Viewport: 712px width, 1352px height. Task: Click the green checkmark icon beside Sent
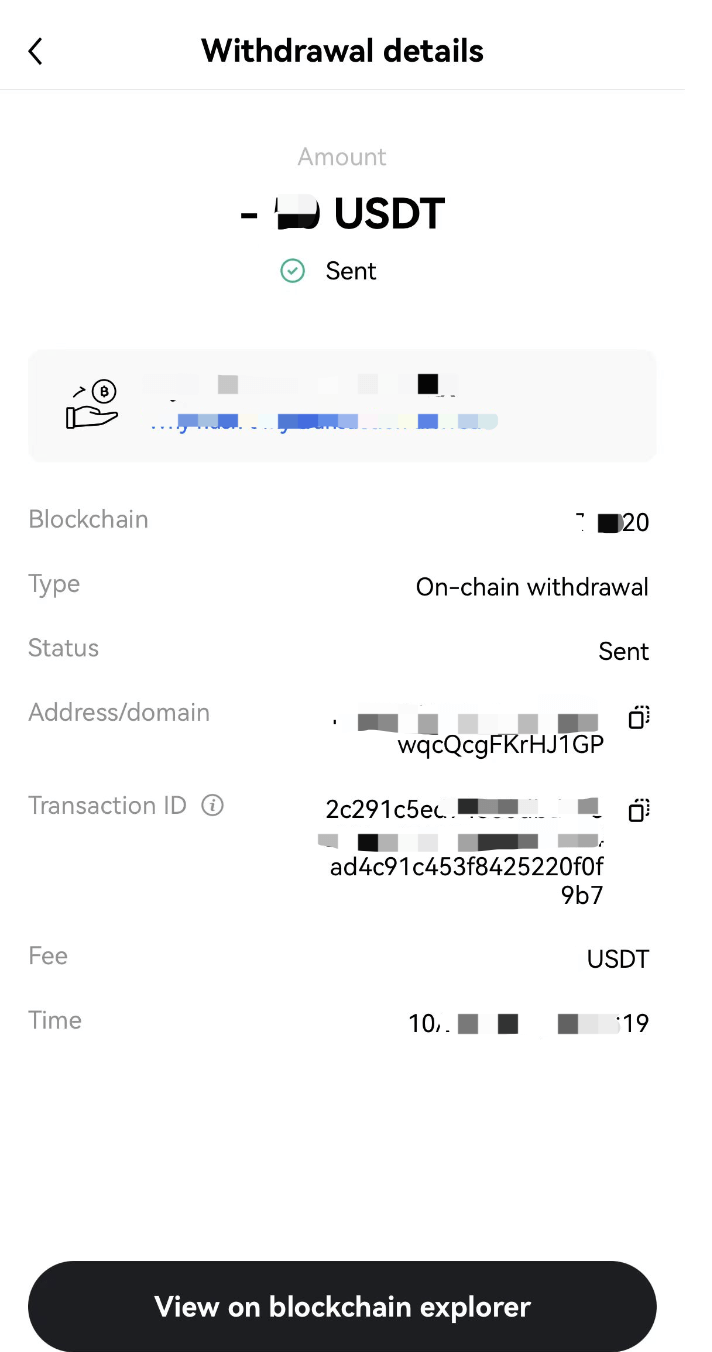pyautogui.click(x=292, y=271)
